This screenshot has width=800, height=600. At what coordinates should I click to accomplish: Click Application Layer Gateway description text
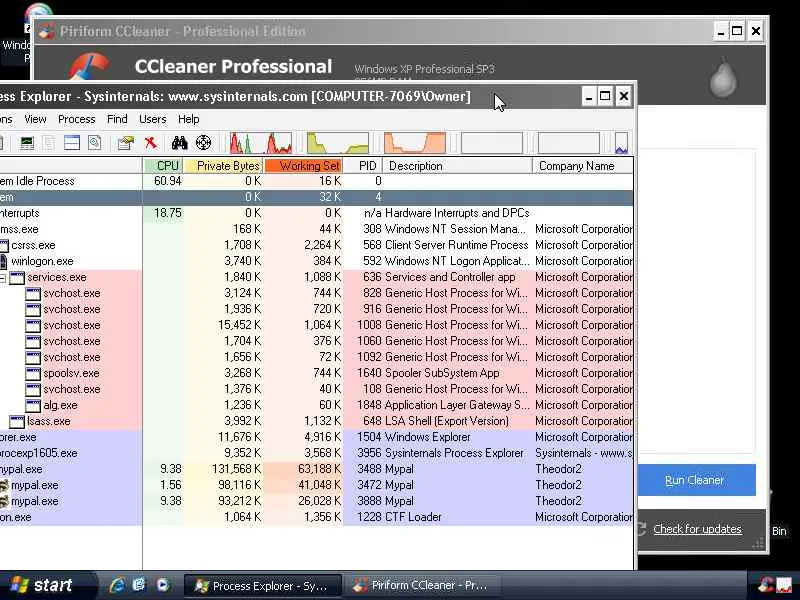point(457,406)
